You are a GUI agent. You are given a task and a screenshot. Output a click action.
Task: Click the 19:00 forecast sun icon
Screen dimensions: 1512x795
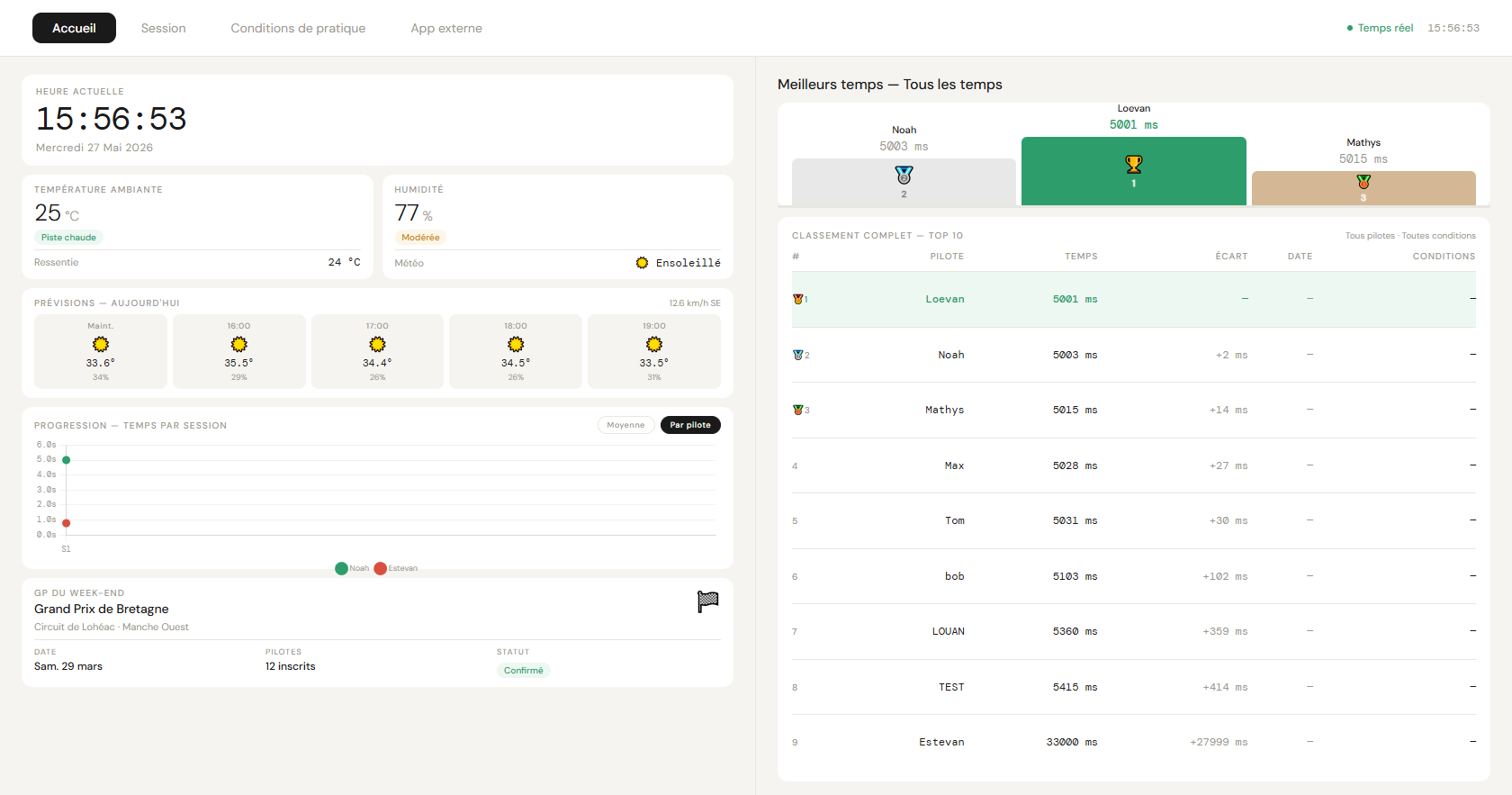point(654,344)
